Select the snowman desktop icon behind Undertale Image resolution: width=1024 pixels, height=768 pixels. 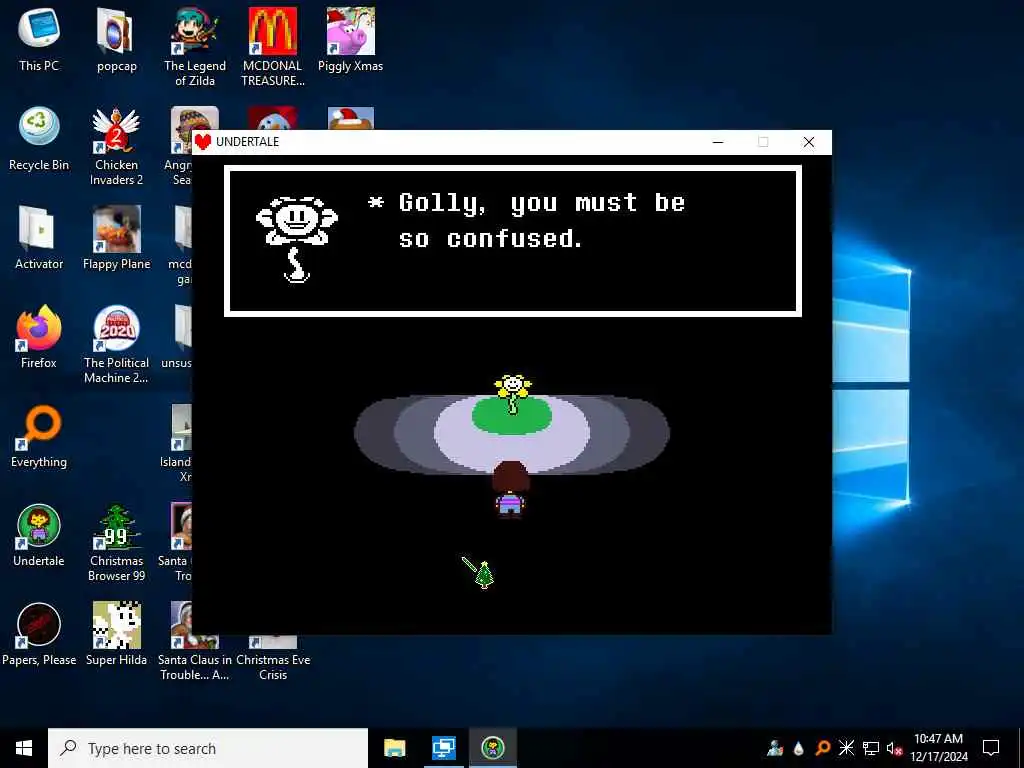(x=272, y=118)
